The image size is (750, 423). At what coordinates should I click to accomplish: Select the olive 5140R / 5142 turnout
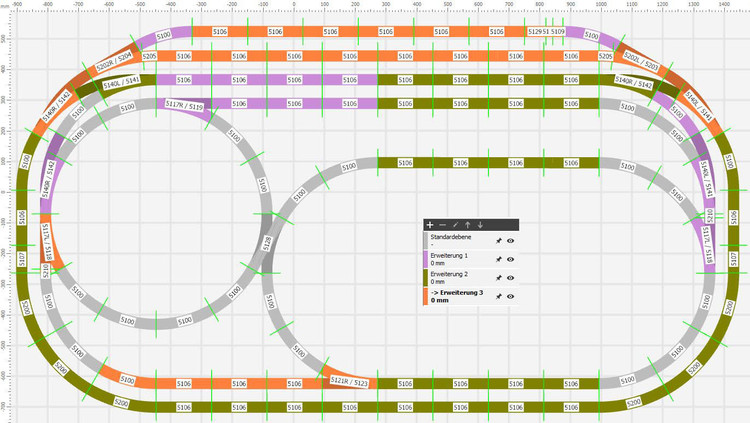point(633,82)
